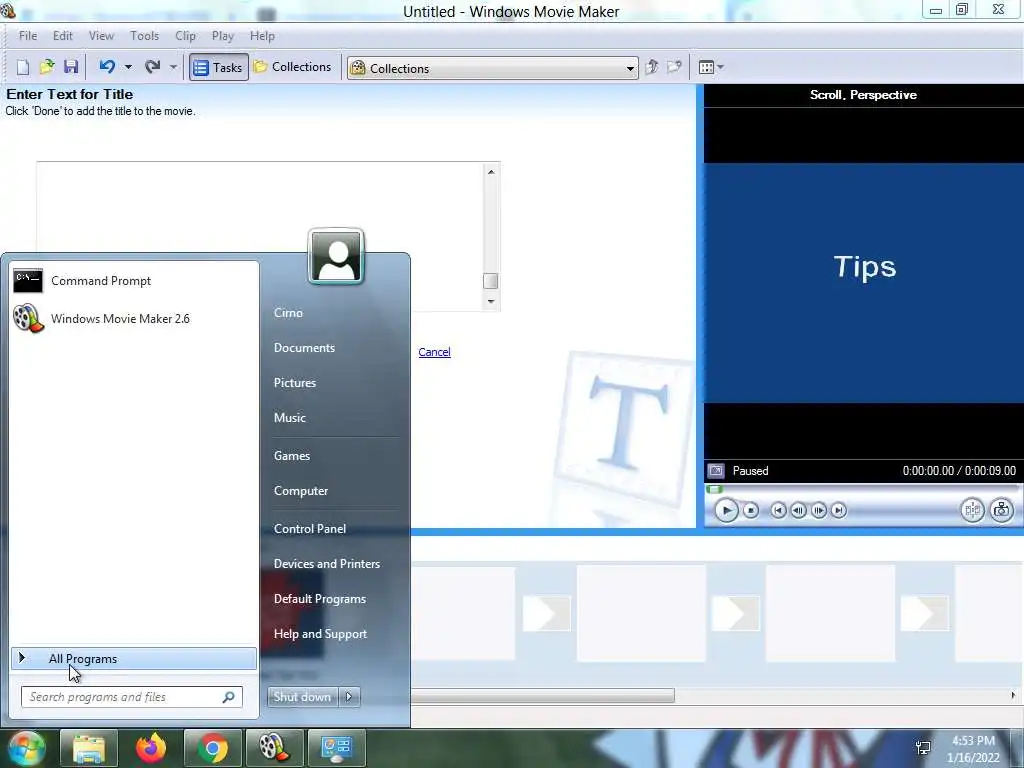Open the Cirno user folder
The image size is (1024, 768).
pos(288,313)
